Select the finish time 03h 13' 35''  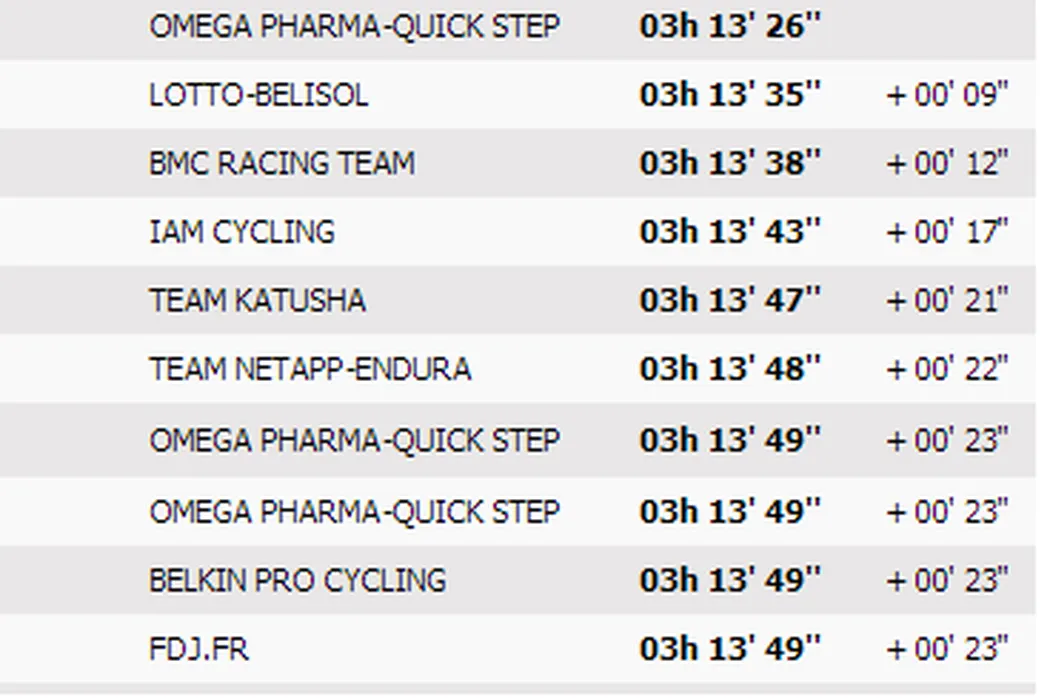pos(730,95)
